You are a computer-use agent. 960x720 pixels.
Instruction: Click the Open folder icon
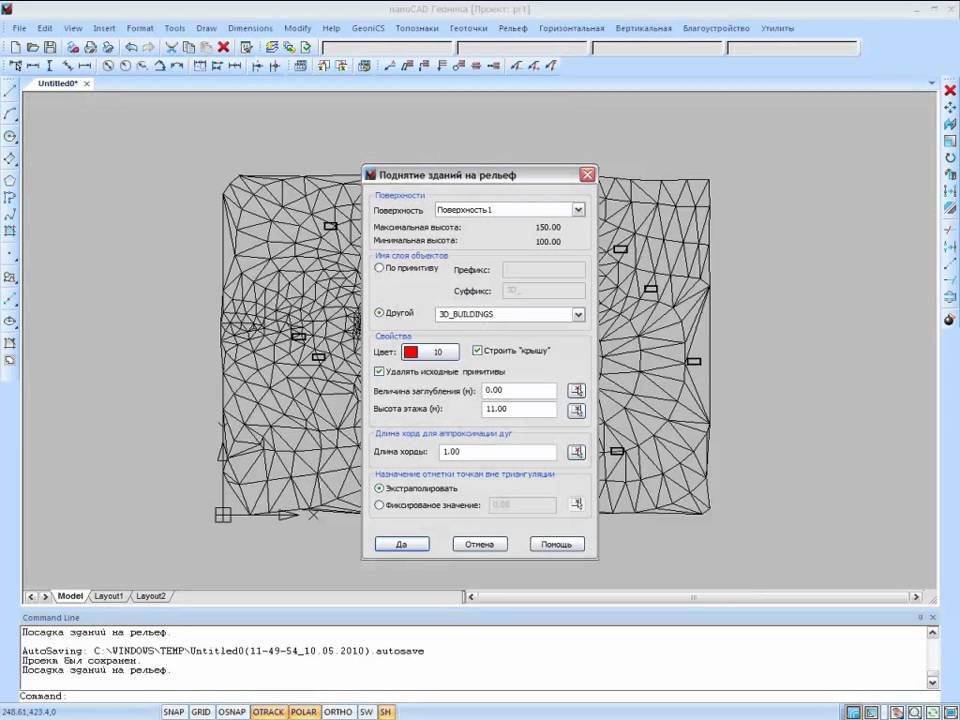point(32,47)
